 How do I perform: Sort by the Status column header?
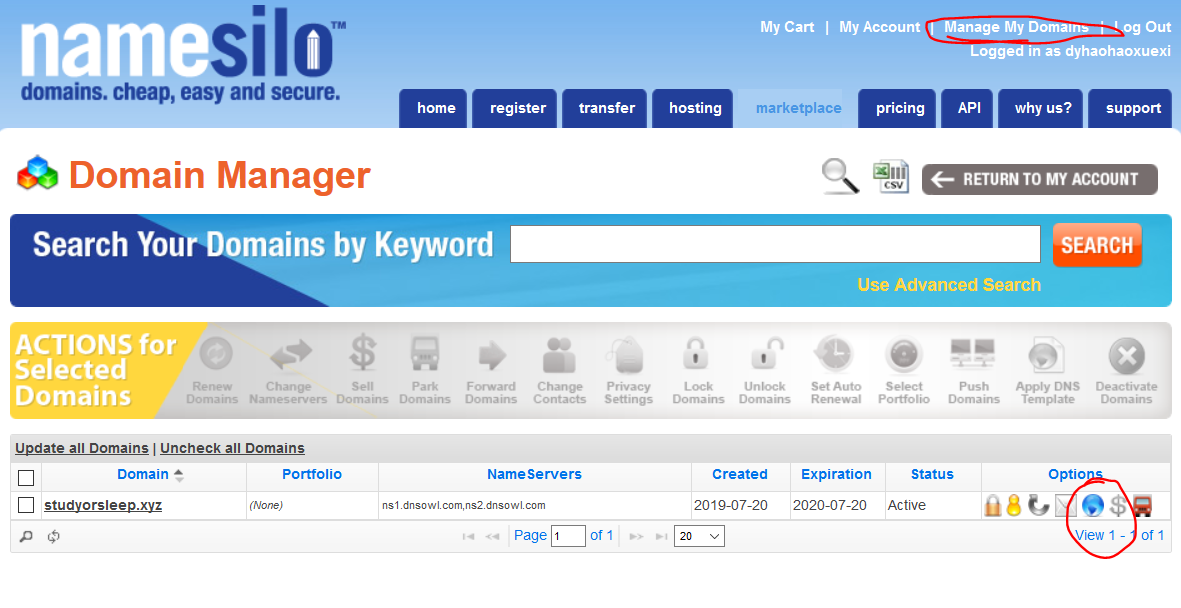click(932, 474)
